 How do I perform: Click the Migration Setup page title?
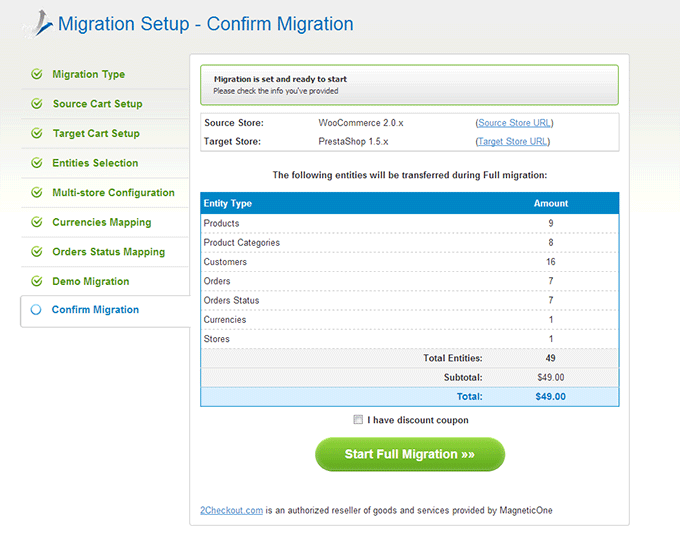coord(206,23)
